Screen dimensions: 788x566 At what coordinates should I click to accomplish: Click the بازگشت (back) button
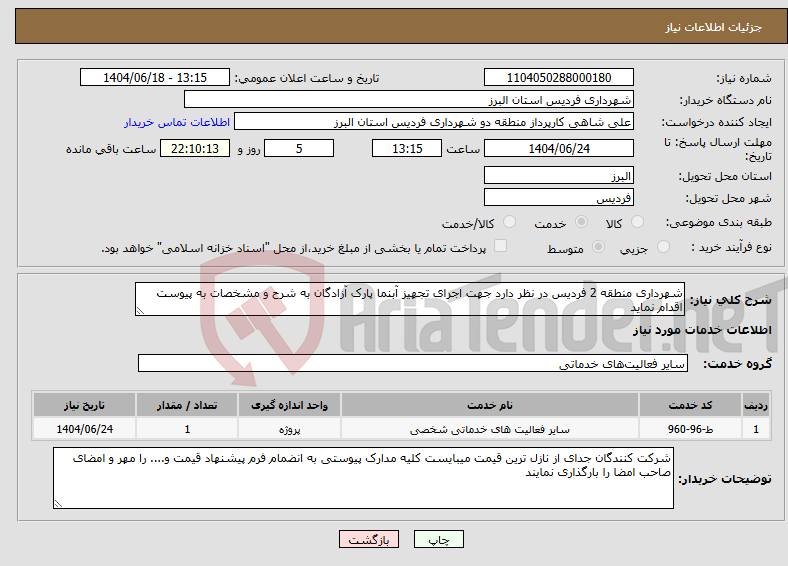point(369,539)
